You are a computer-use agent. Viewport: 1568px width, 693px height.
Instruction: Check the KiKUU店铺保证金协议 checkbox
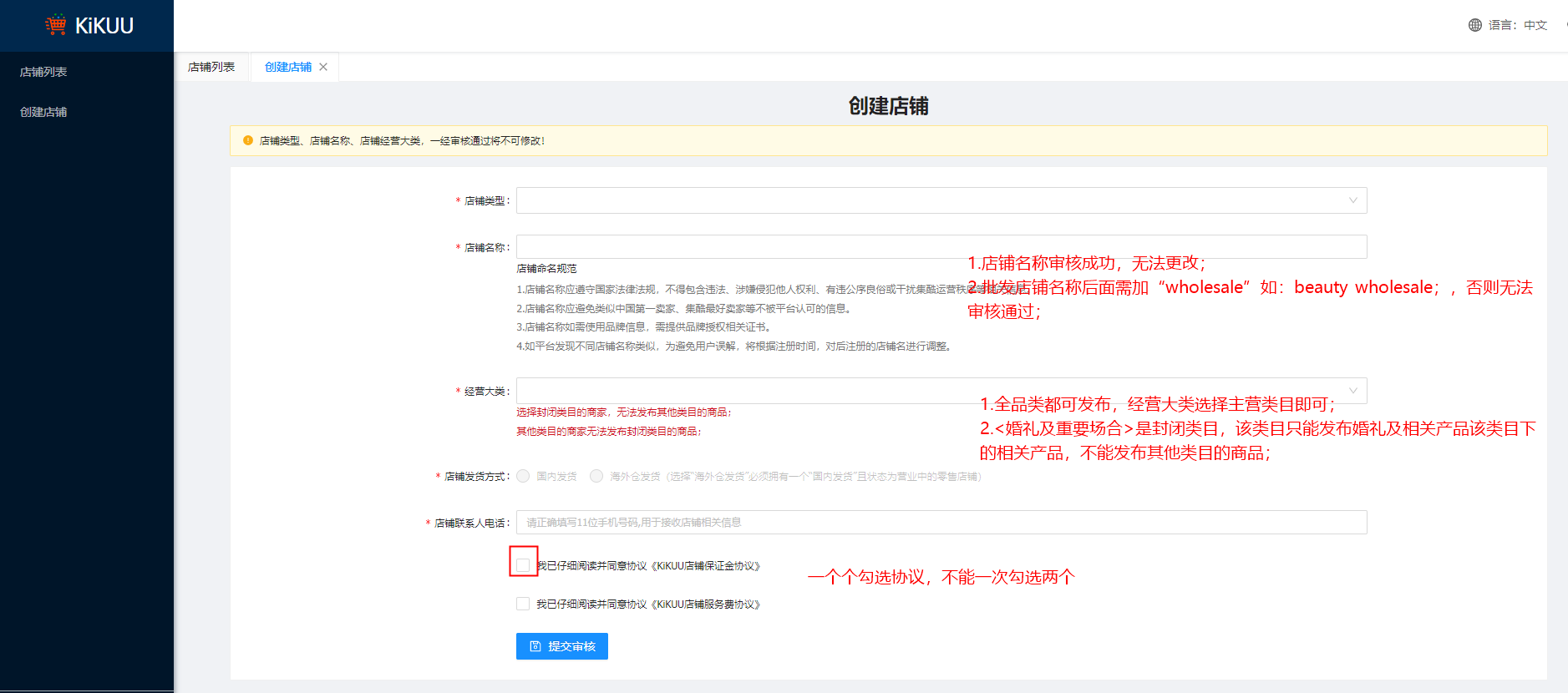[x=523, y=565]
